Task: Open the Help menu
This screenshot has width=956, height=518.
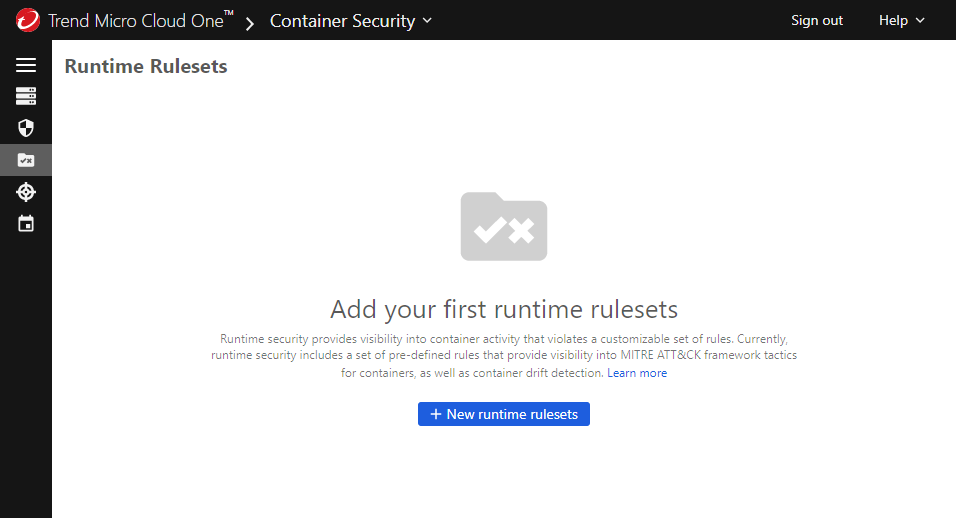Action: 893,20
